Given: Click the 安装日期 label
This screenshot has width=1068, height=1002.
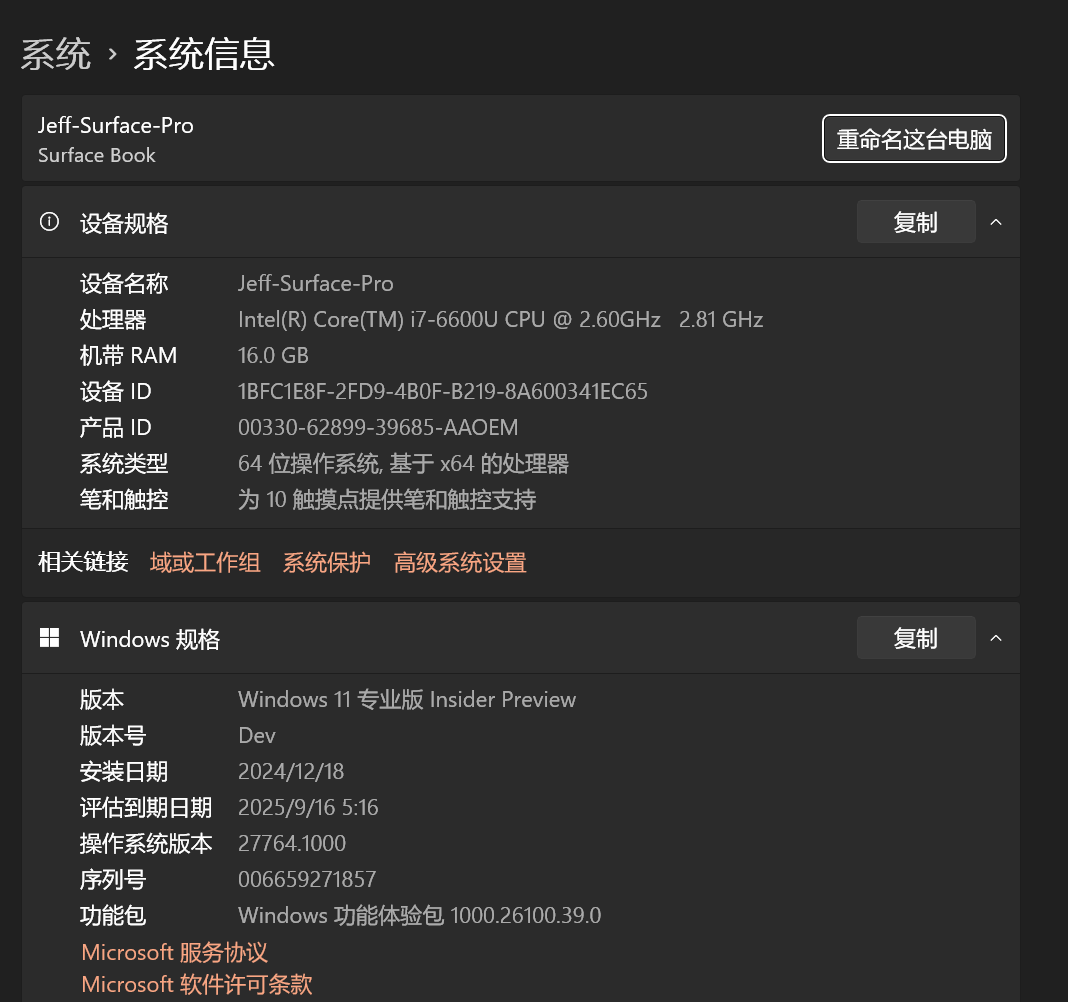Looking at the screenshot, I should point(124,772).
